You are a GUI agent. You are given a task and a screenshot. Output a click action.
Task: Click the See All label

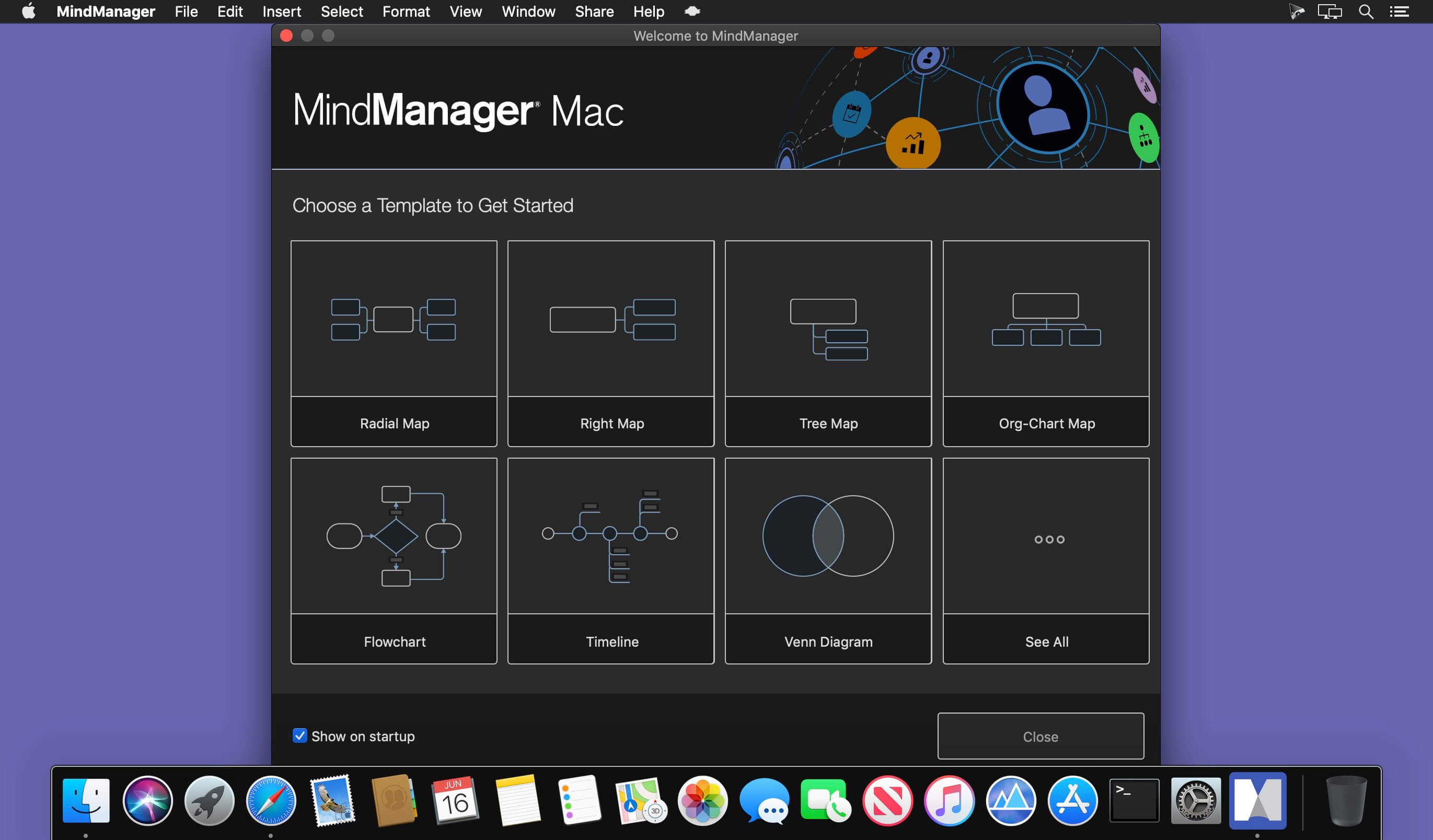(x=1047, y=641)
